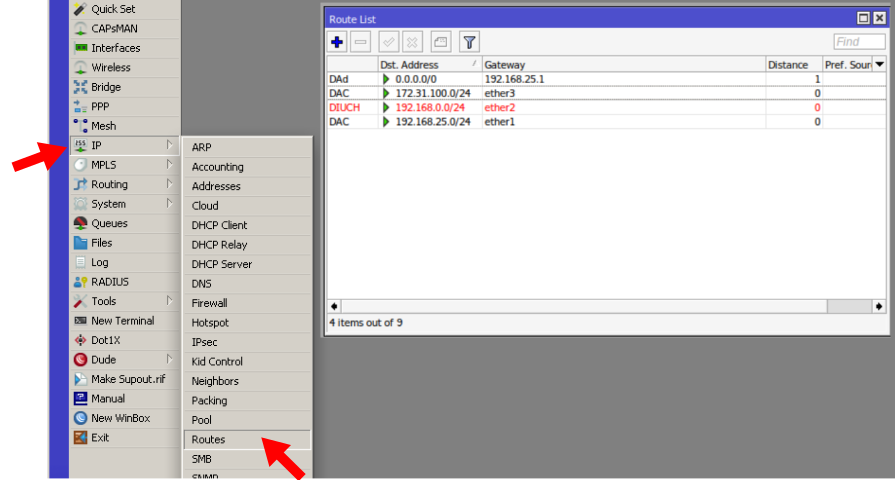
Task: Launch New Terminal from sidebar
Action: (122, 321)
